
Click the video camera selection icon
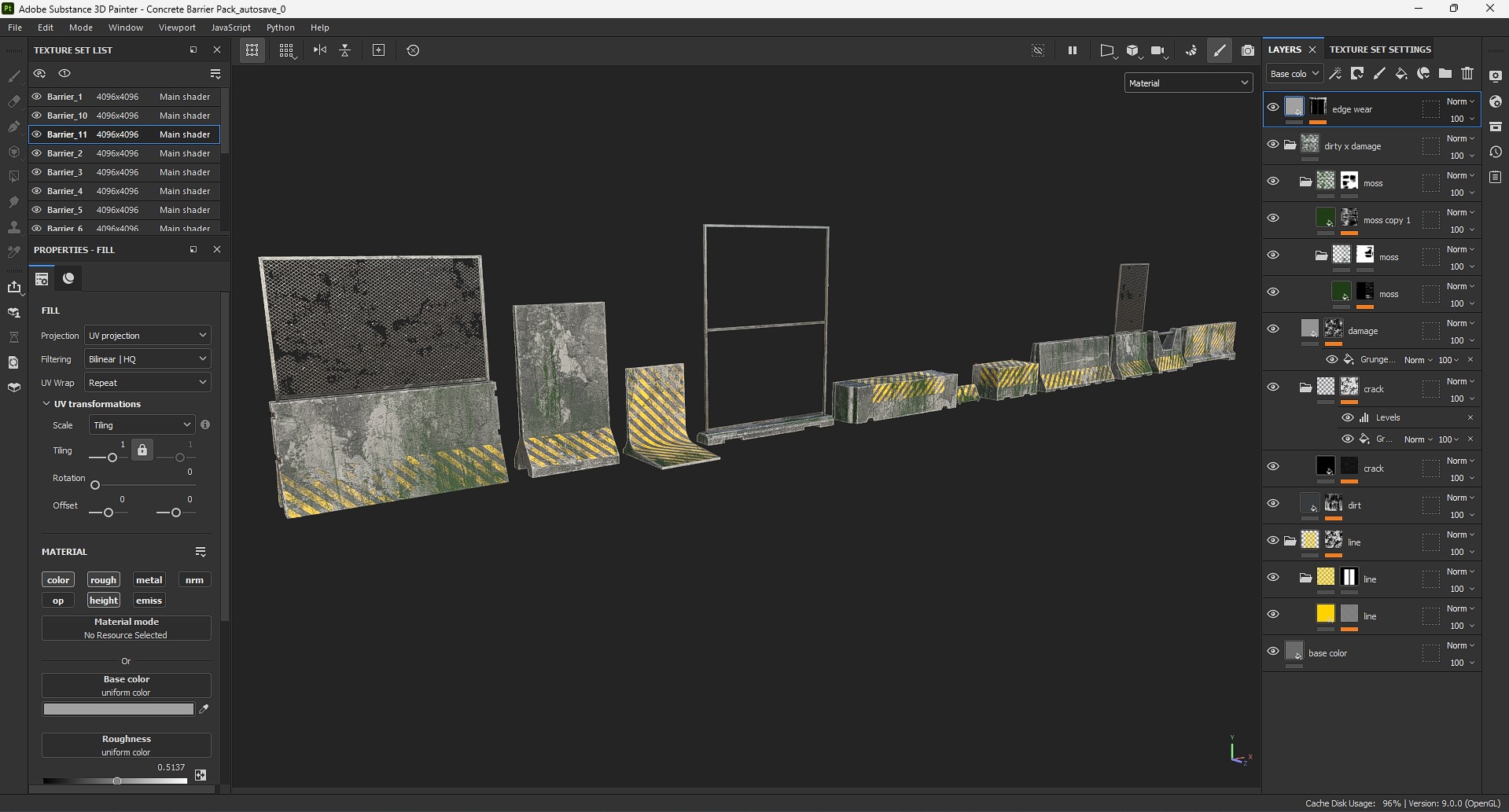click(1158, 50)
